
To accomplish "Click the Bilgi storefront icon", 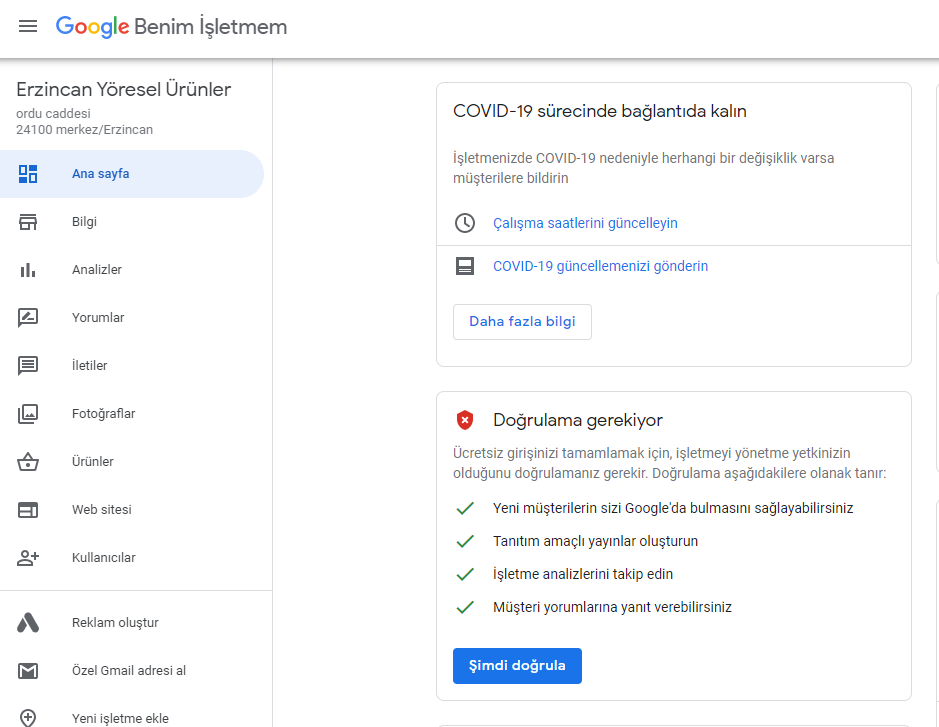I will point(28,222).
